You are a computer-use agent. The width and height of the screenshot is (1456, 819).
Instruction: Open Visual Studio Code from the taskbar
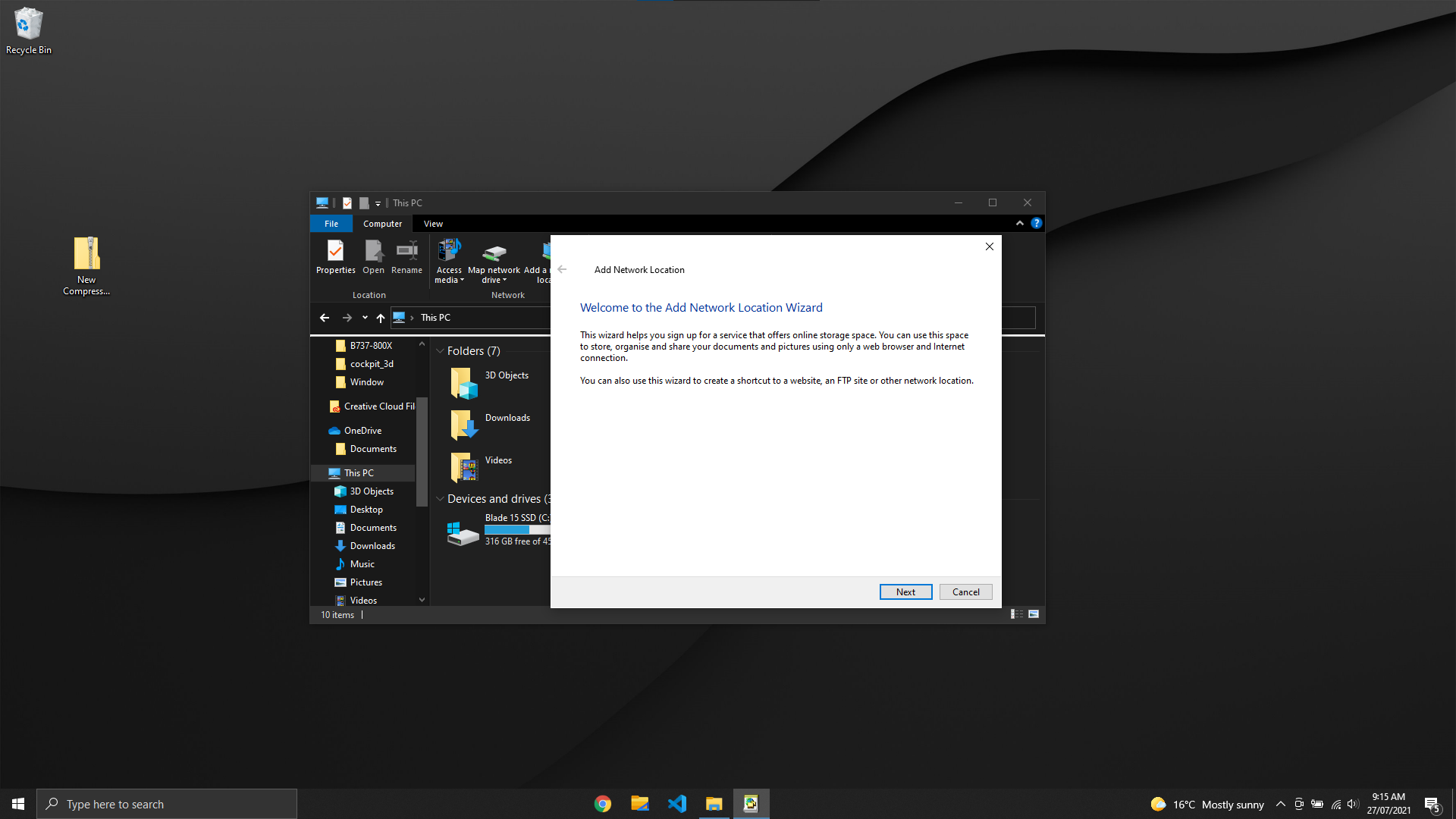(677, 804)
